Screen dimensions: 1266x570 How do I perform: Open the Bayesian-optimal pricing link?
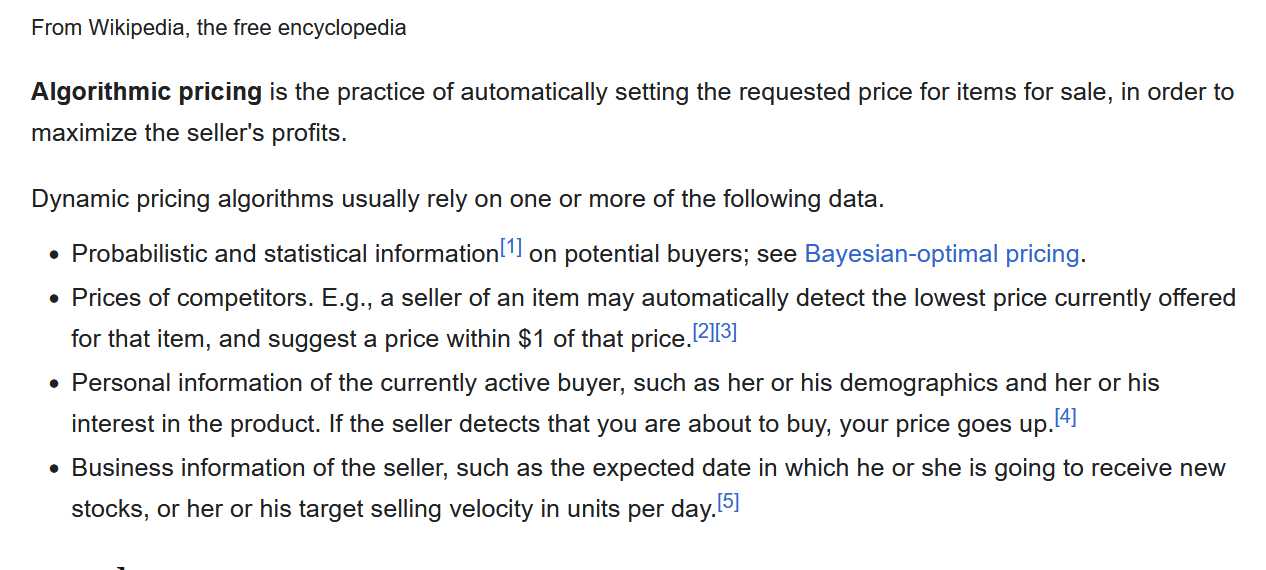point(941,254)
